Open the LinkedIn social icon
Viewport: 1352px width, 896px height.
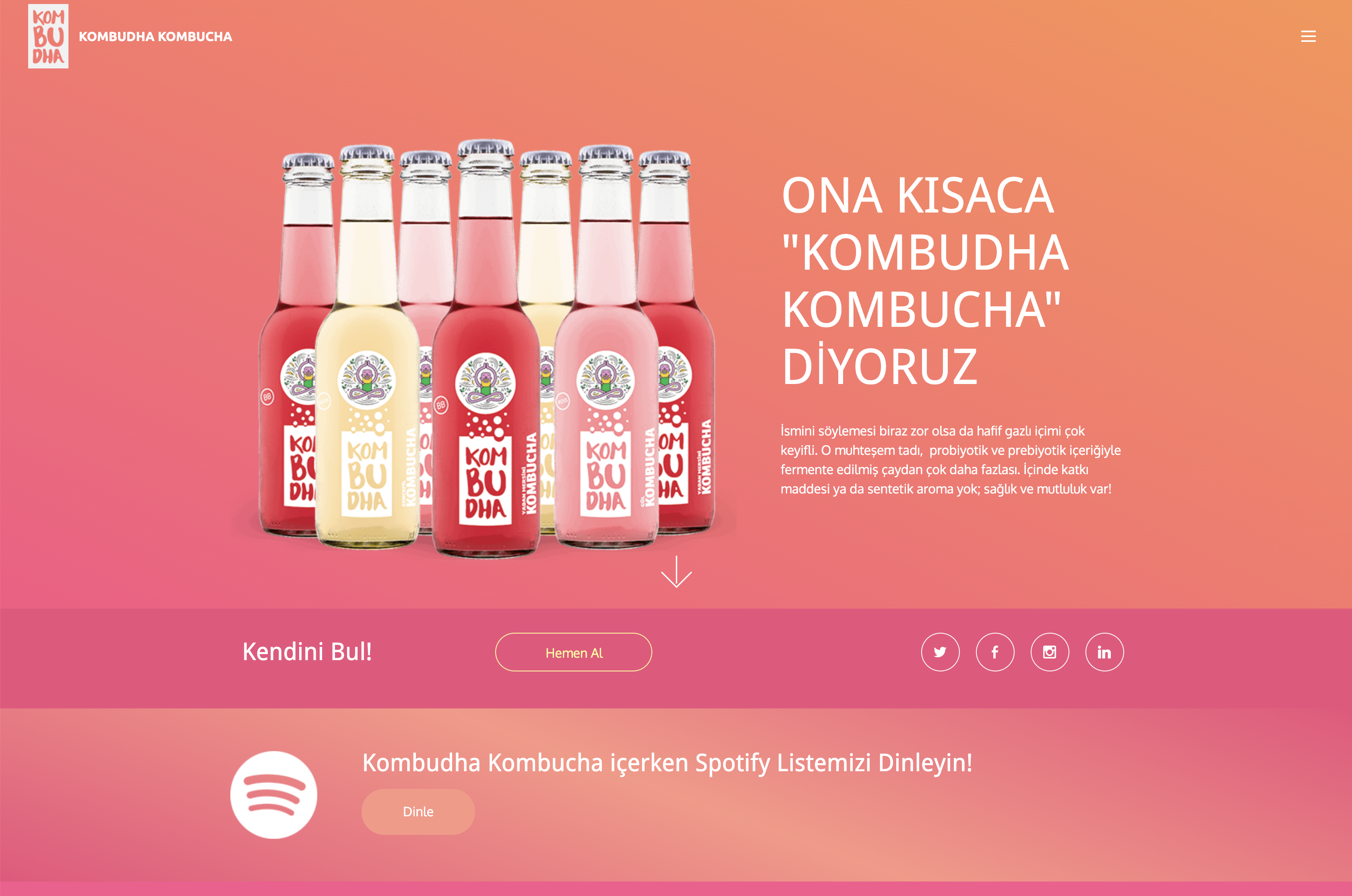tap(1104, 652)
